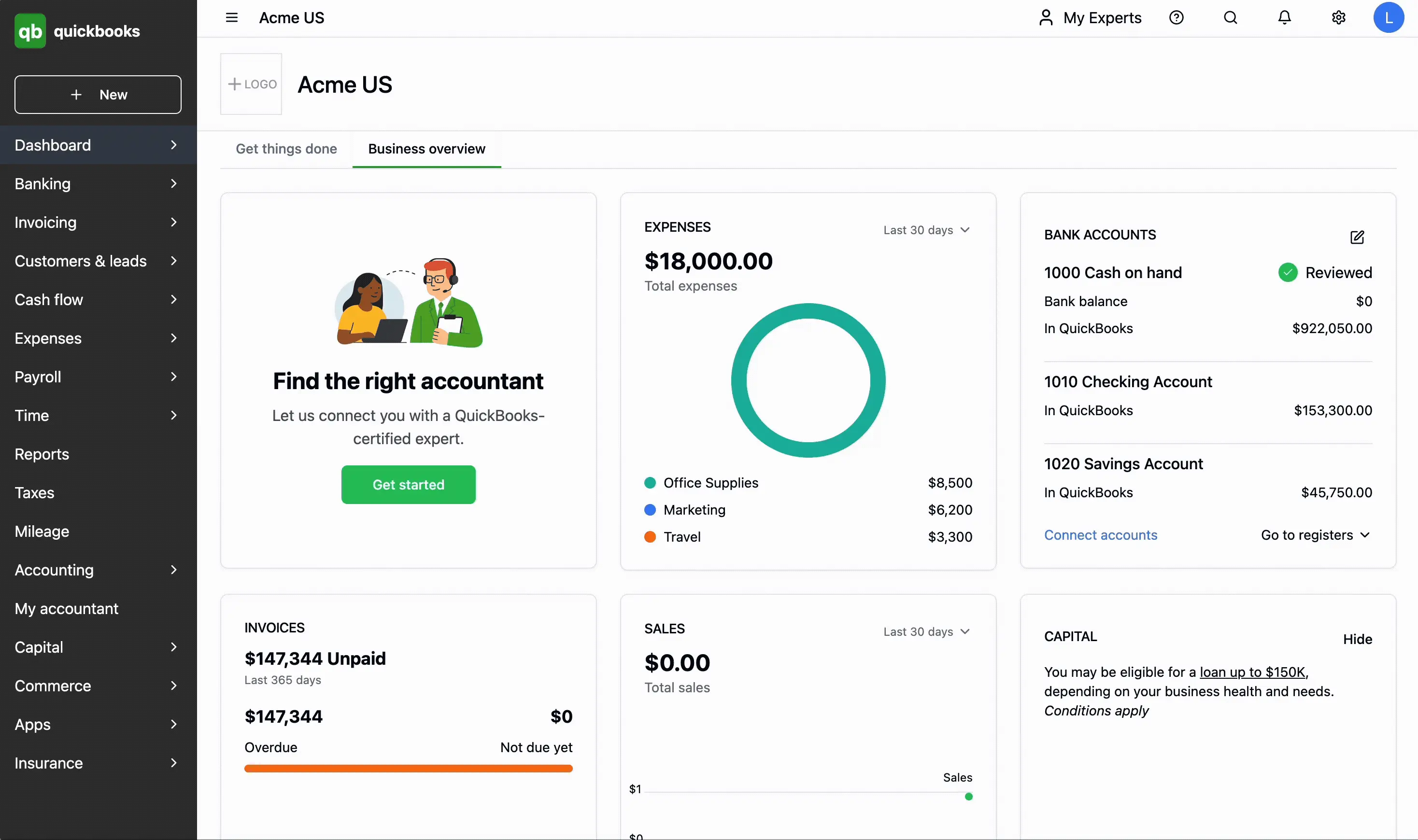
Task: Open the loan up to $150K link
Action: click(1252, 672)
